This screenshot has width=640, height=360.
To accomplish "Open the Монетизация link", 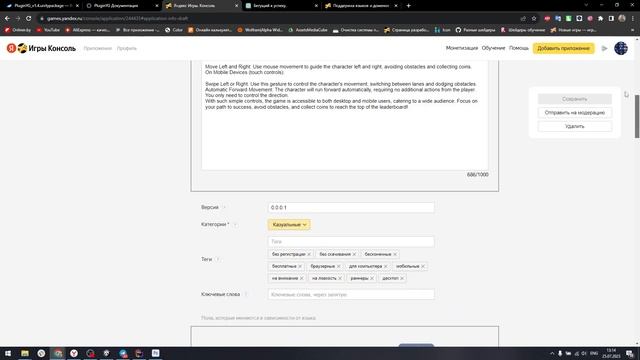I will tap(462, 48).
